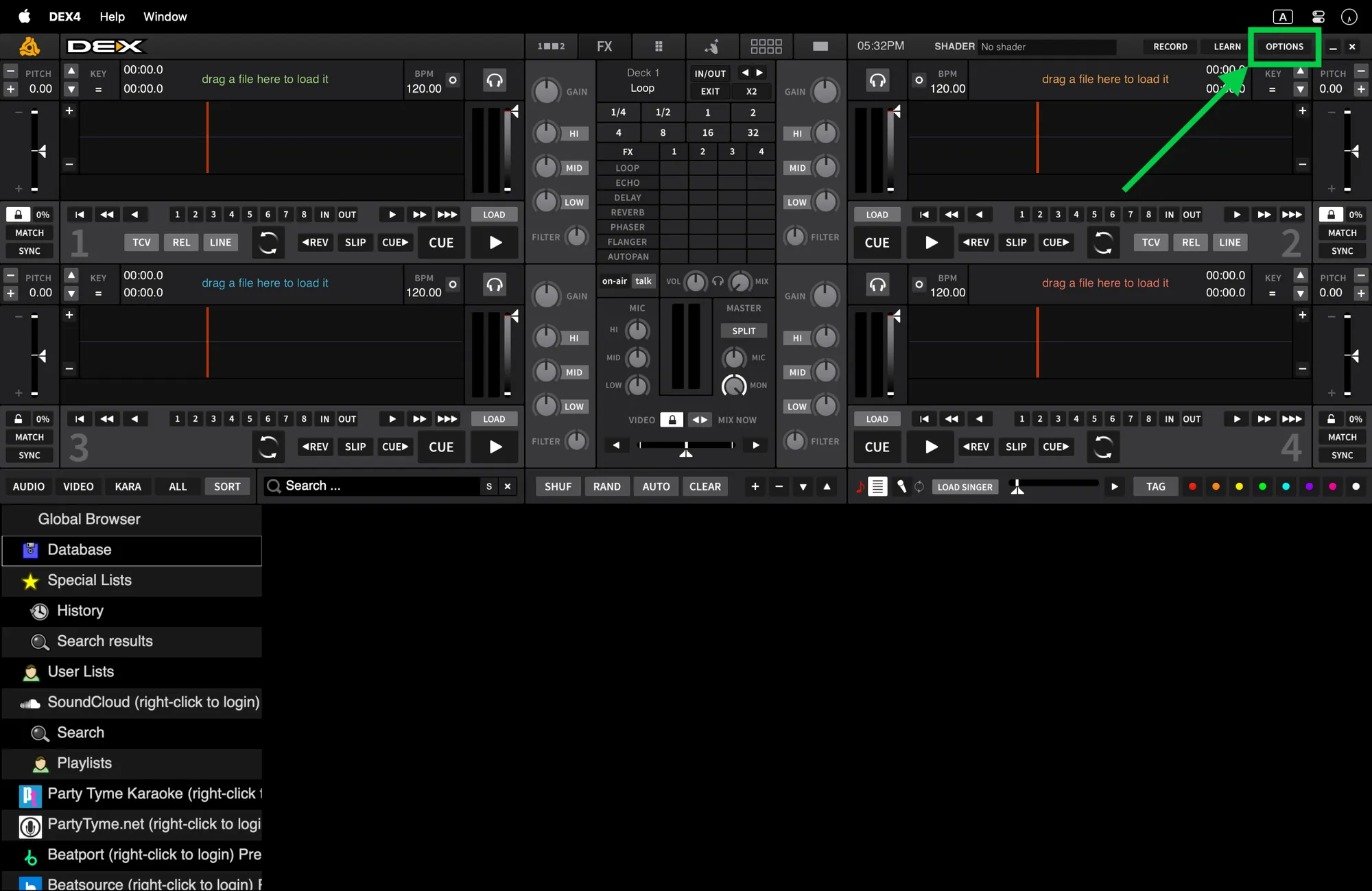Open the four-deck grid layout icon

click(x=766, y=47)
